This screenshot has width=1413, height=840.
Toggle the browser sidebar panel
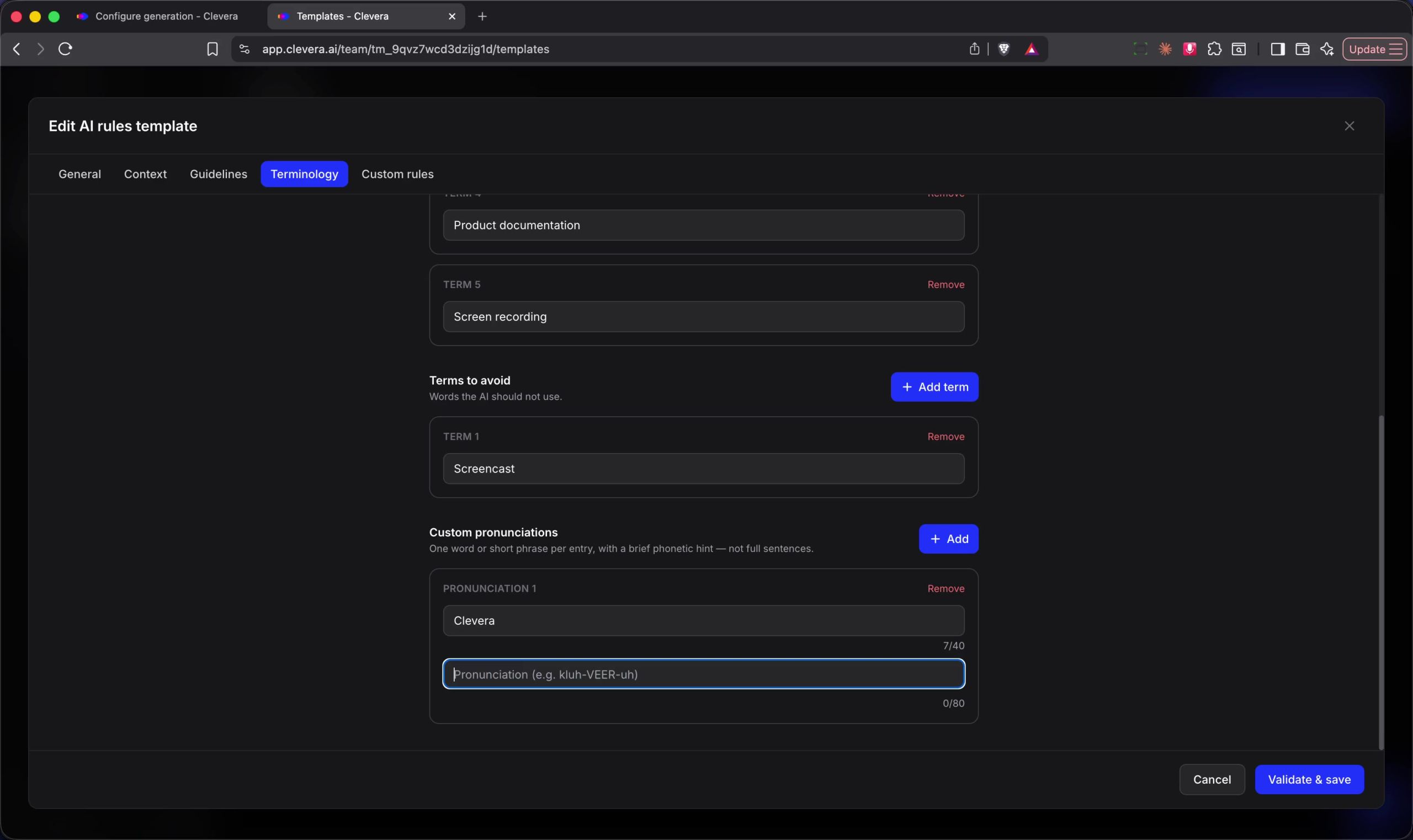coord(1277,49)
